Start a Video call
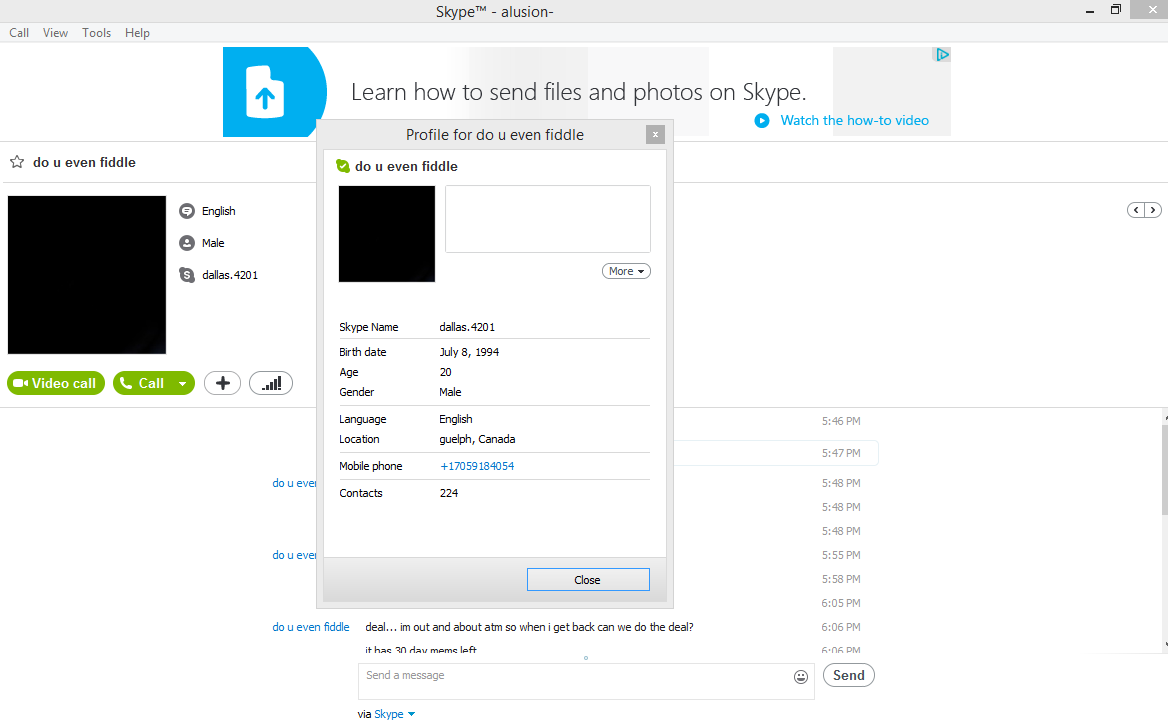Screen dimensions: 1168x724 point(56,383)
